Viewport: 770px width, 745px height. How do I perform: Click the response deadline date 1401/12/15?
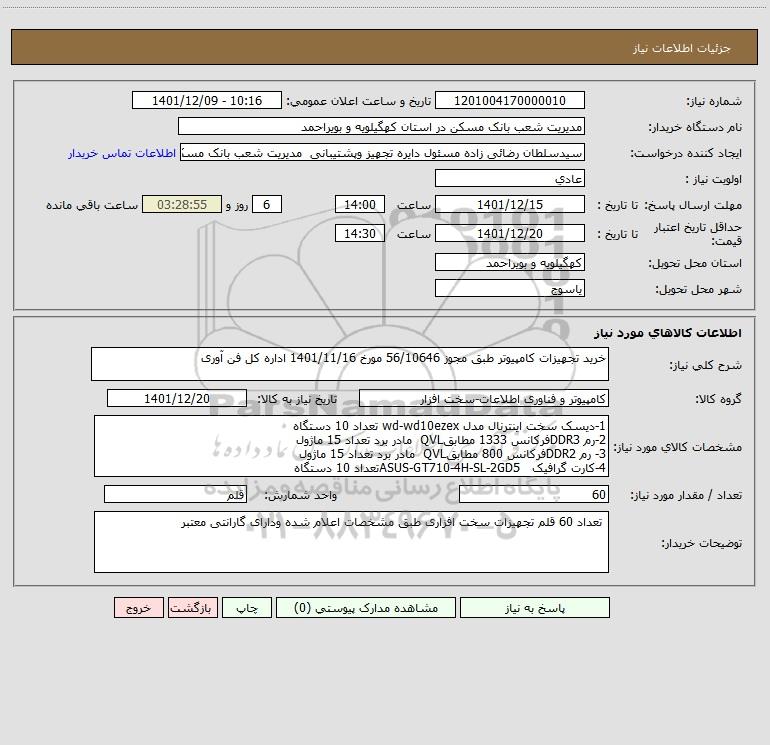click(x=510, y=204)
